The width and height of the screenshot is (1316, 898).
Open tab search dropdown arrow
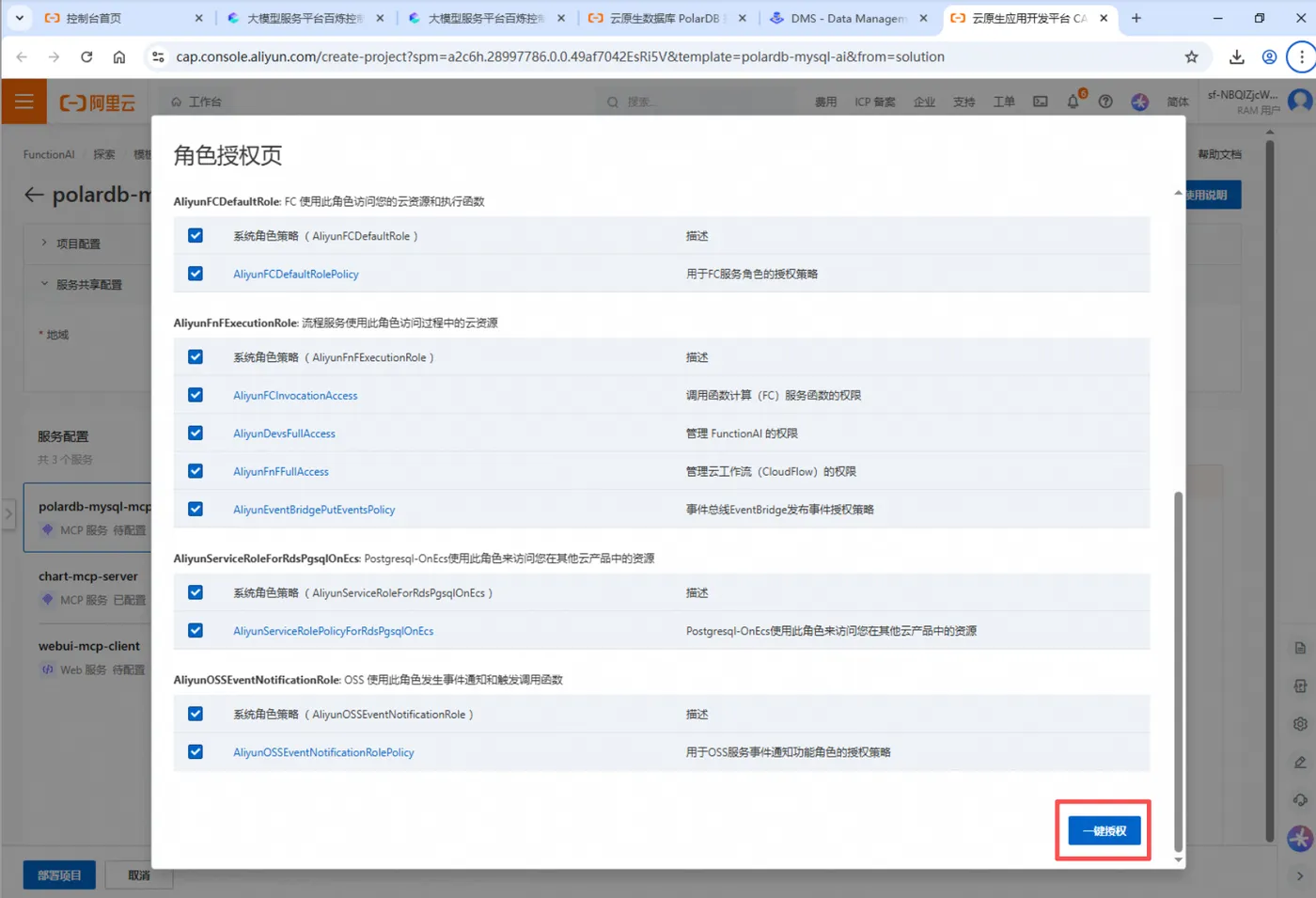pyautogui.click(x=19, y=18)
